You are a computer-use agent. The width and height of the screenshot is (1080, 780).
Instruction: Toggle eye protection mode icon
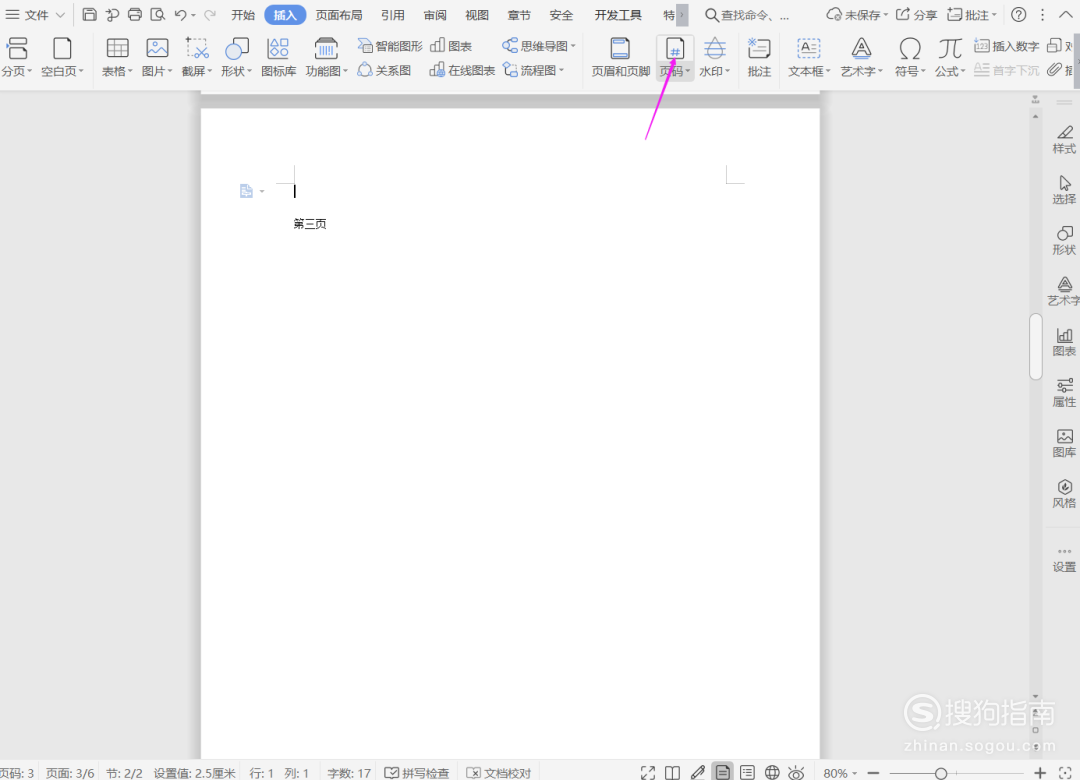(796, 772)
